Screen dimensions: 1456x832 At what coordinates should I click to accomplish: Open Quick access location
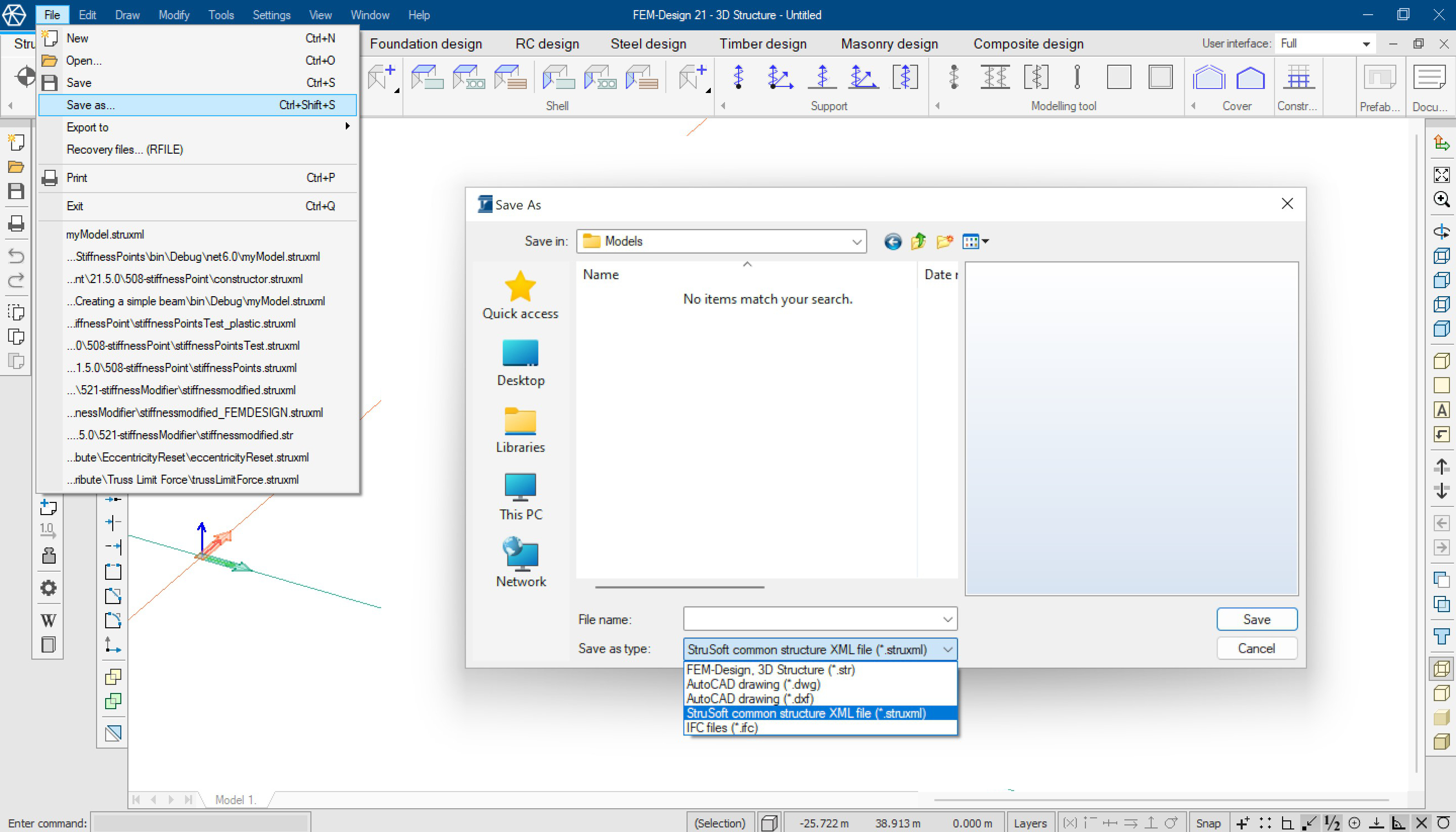(x=520, y=295)
